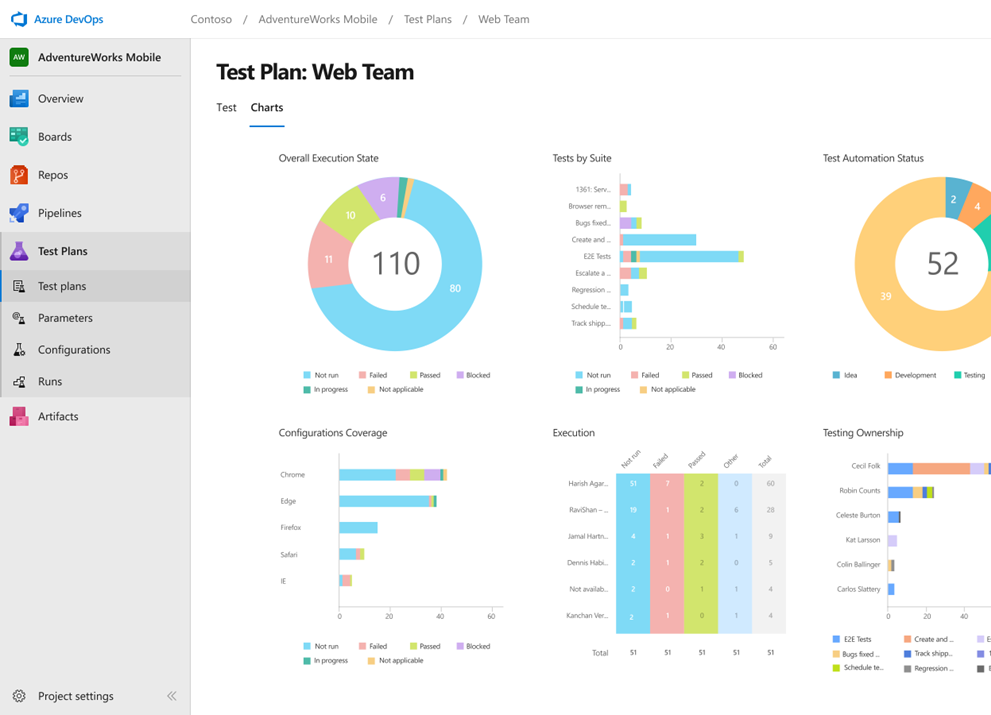Select the Charts tab
Image resolution: width=991 pixels, height=715 pixels.
266,107
